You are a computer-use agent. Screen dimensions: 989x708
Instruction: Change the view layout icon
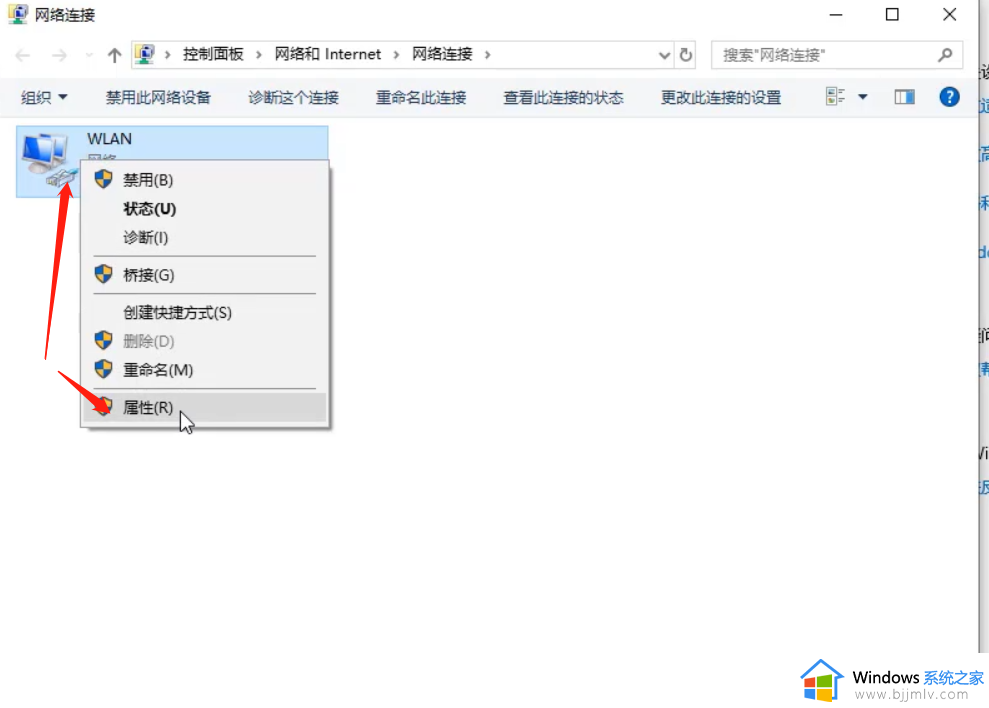pyautogui.click(x=835, y=97)
